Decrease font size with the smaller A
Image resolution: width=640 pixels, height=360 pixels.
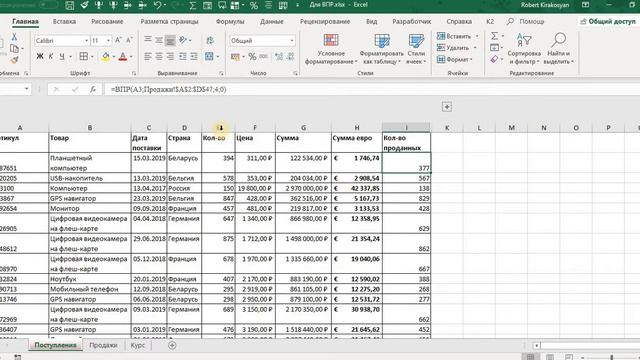pyautogui.click(x=129, y=40)
